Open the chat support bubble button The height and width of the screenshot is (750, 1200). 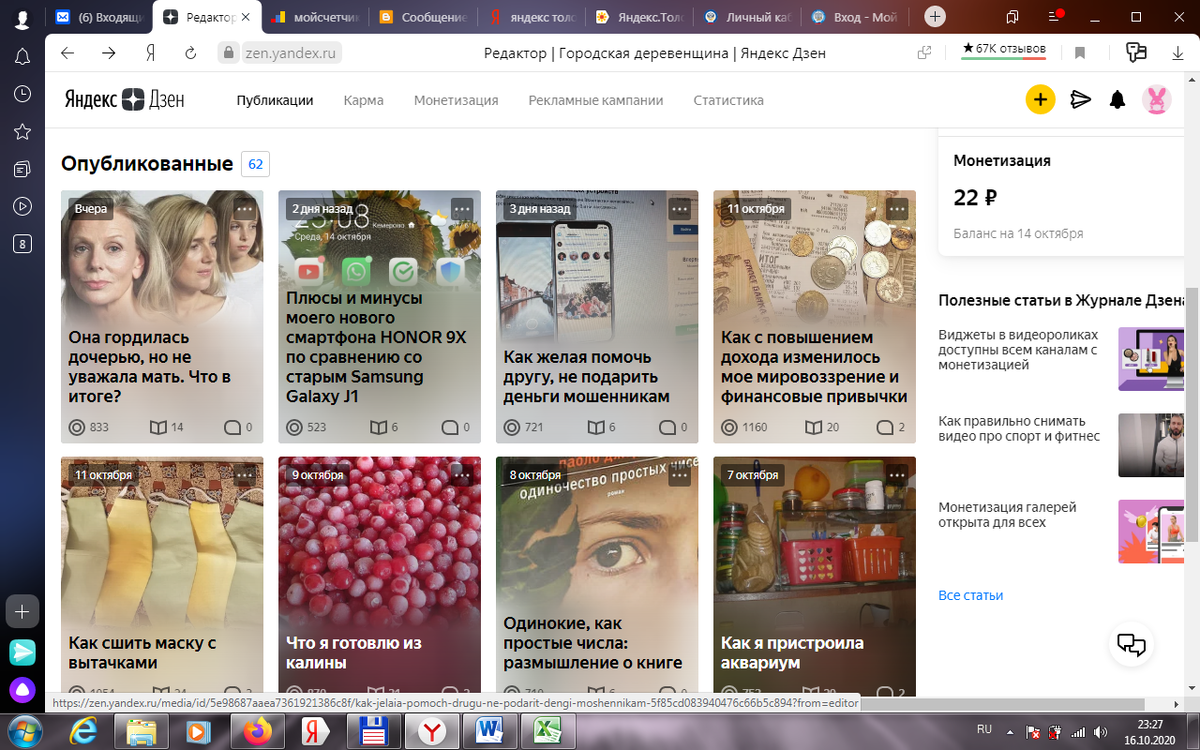coord(1131,644)
